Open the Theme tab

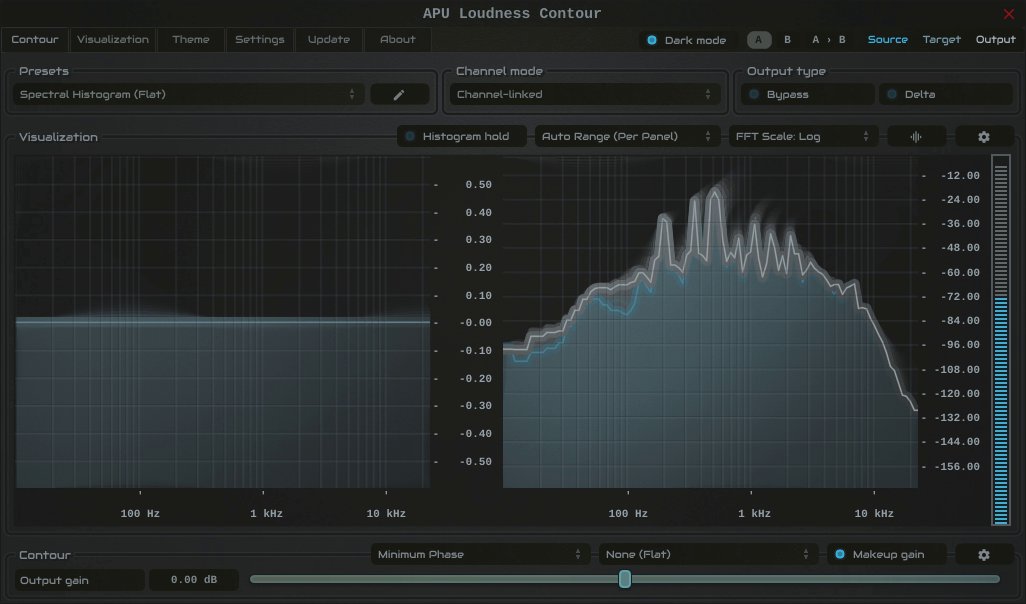191,39
